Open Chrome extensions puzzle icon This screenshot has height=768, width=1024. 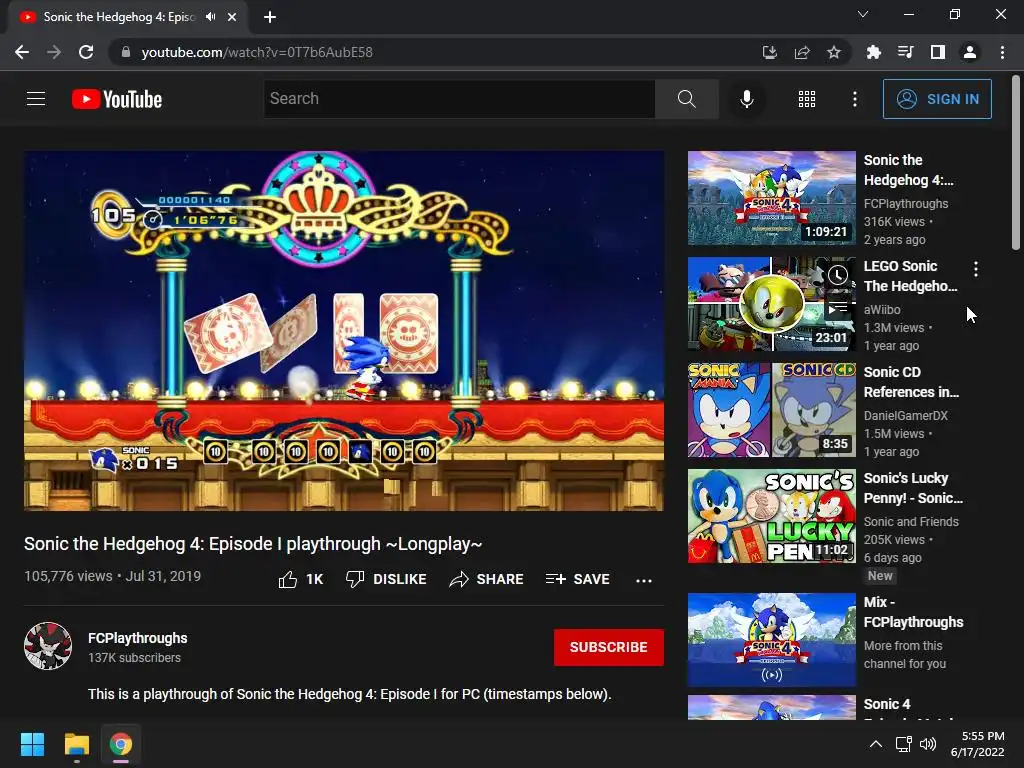click(873, 52)
